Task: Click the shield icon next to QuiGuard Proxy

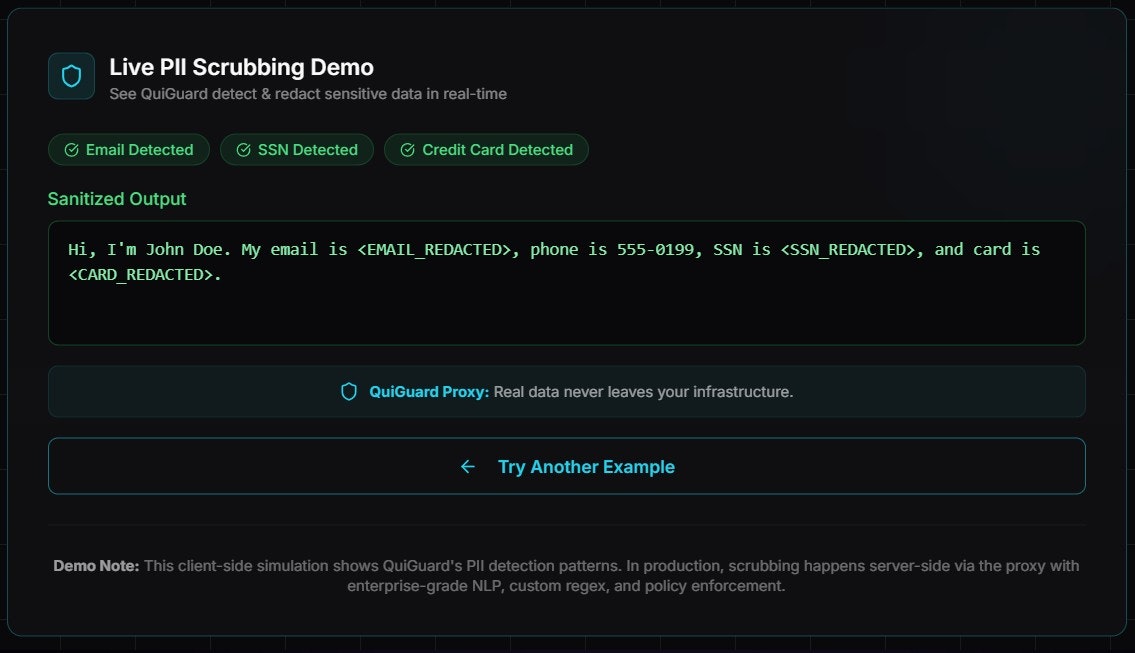Action: pyautogui.click(x=349, y=392)
